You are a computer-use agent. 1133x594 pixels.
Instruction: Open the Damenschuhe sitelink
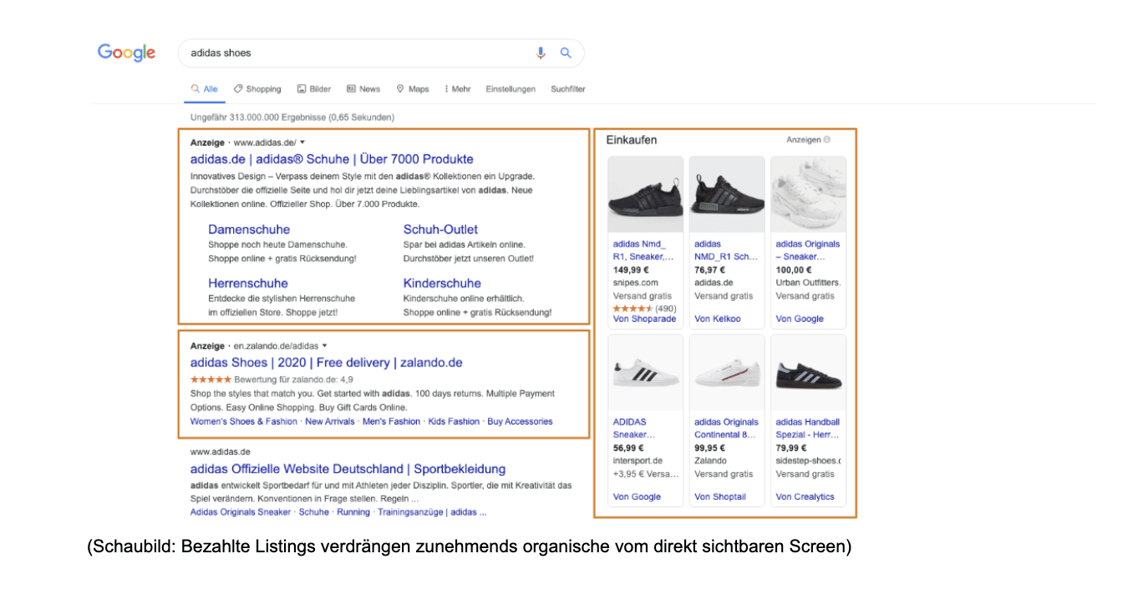[248, 230]
